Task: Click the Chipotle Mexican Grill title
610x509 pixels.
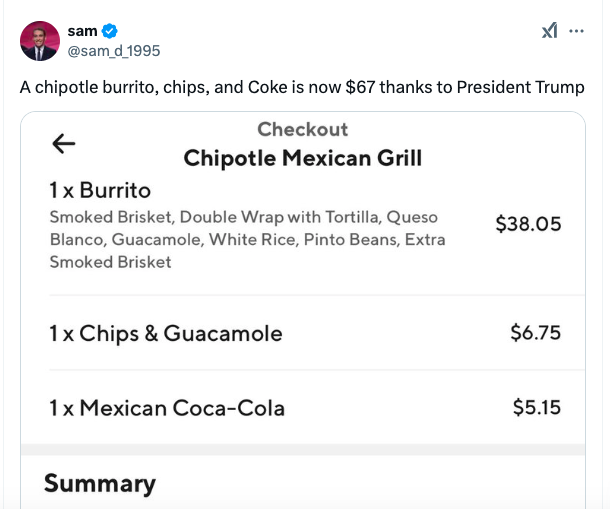Action: 303,158
